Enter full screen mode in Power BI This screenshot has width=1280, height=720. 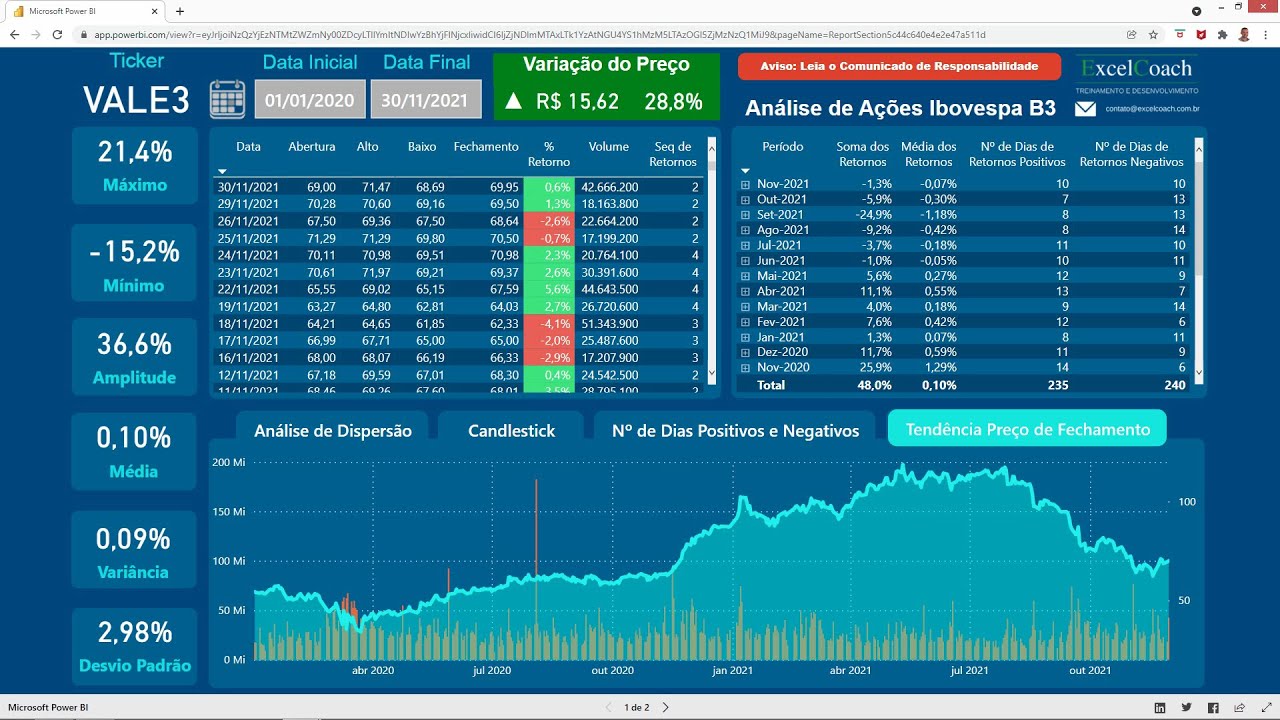pyautogui.click(x=1266, y=707)
